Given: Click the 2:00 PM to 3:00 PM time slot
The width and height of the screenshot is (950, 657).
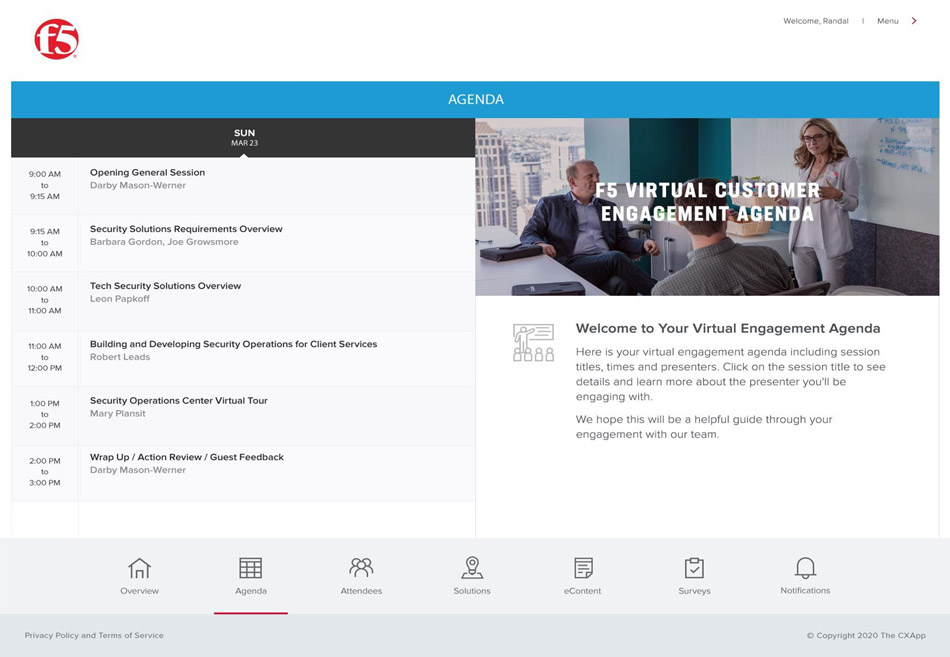Looking at the screenshot, I should pos(45,472).
